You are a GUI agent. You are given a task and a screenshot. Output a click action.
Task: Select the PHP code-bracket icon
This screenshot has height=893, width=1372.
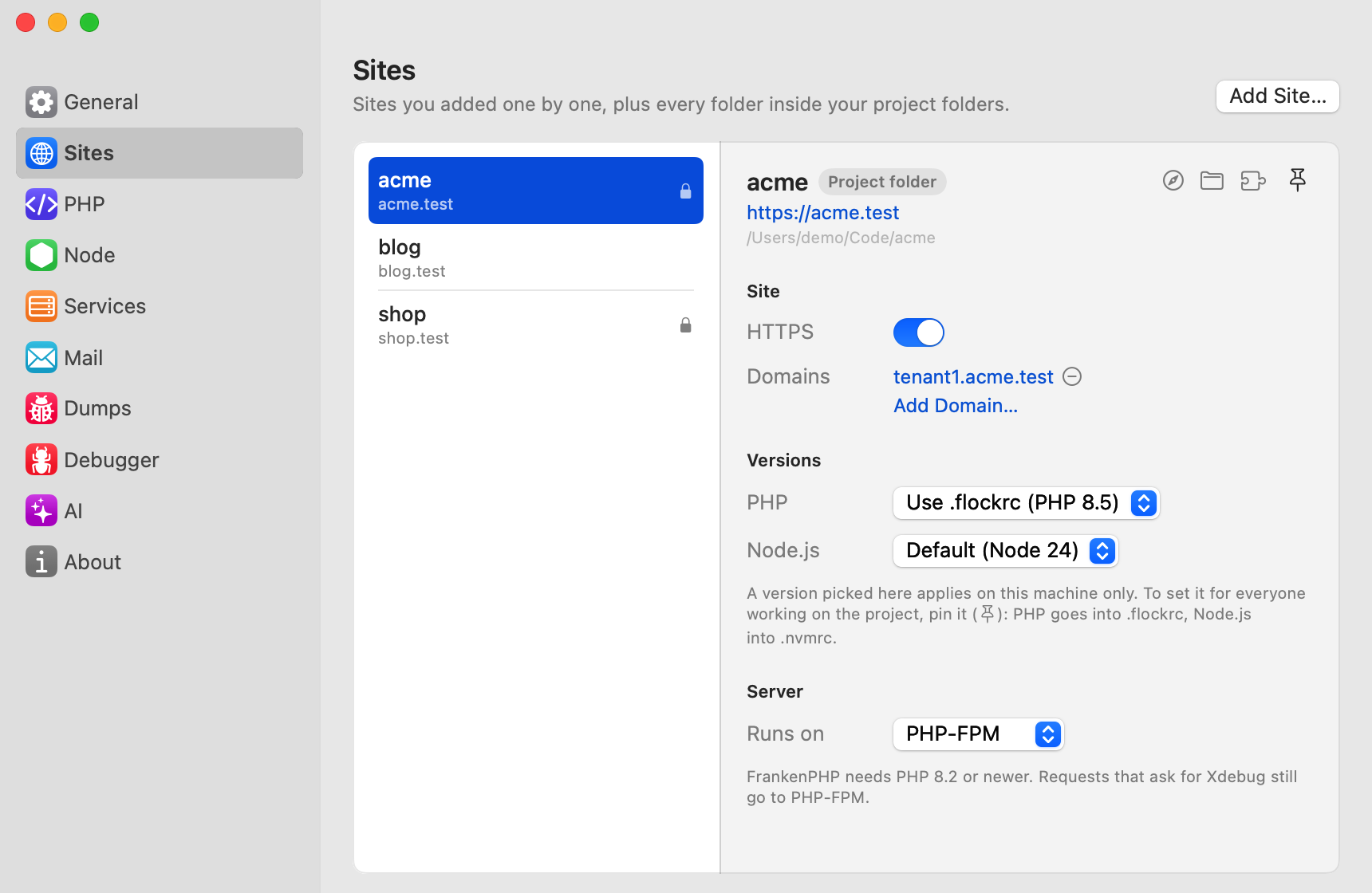[41, 204]
